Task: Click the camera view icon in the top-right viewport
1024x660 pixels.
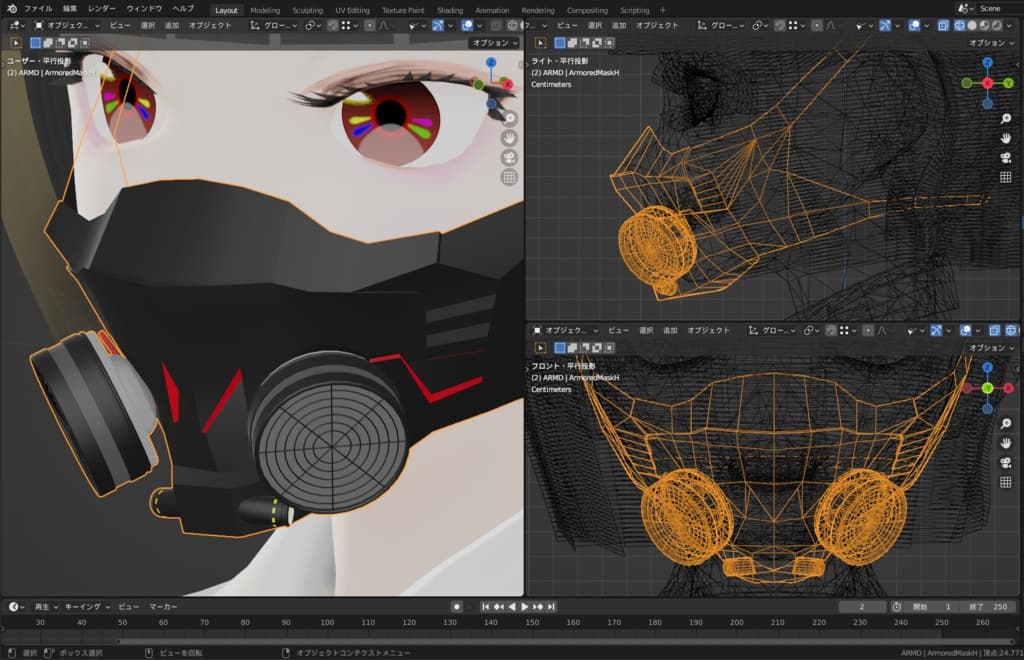Action: [1005, 157]
